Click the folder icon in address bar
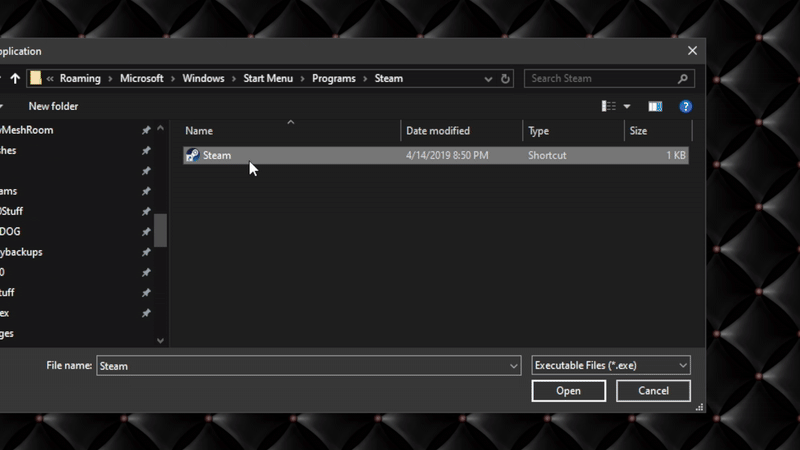The width and height of the screenshot is (800, 450). pyautogui.click(x=36, y=78)
